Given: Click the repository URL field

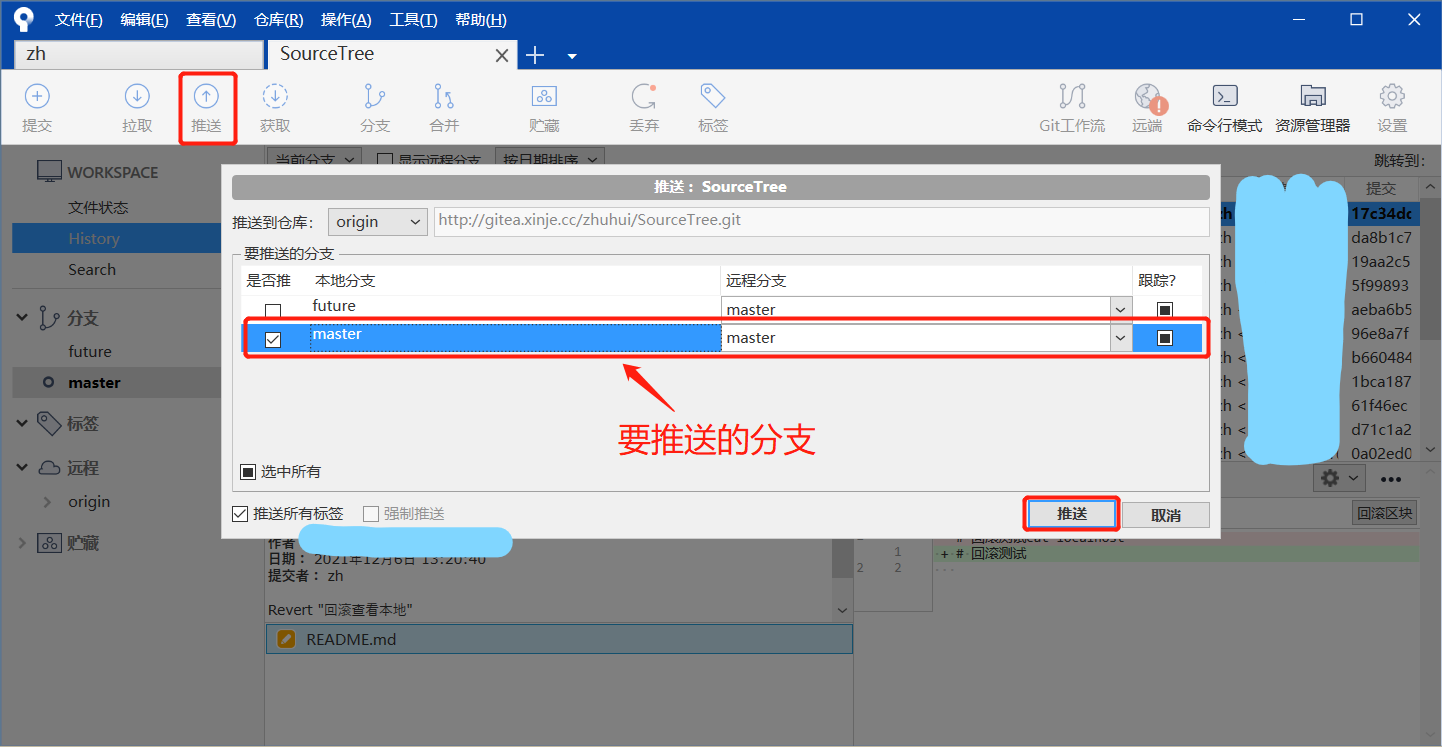Looking at the screenshot, I should [x=821, y=221].
